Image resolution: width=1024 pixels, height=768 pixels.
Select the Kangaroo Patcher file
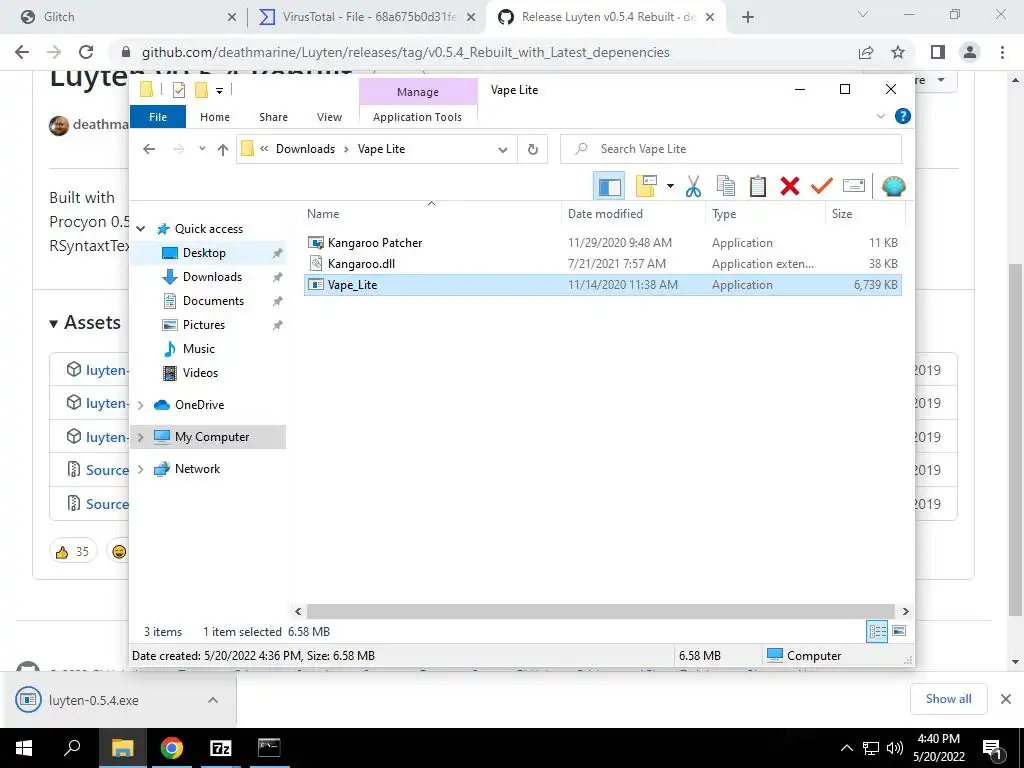603,243
